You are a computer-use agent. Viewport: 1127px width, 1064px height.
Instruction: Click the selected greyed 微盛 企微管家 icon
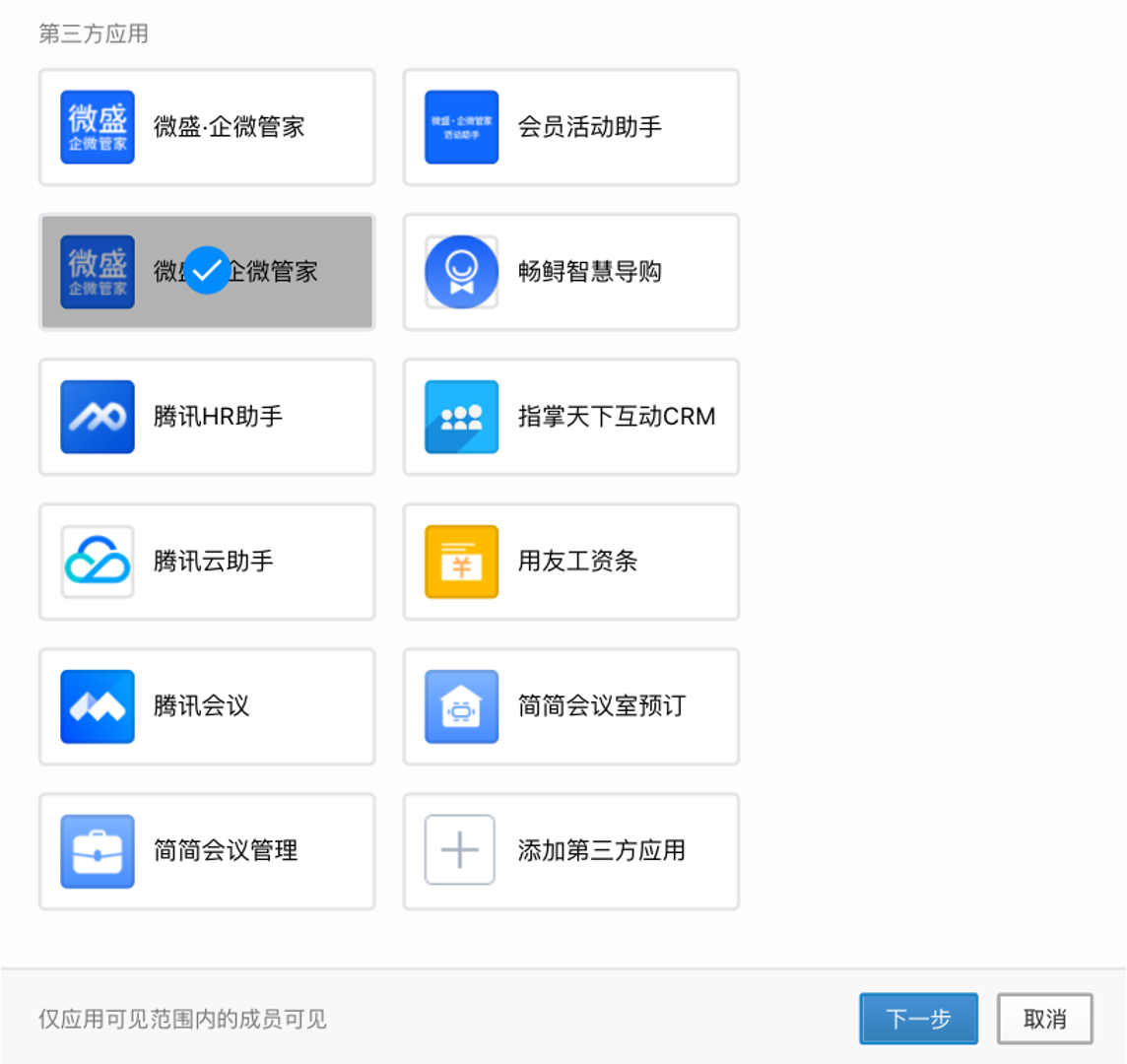tap(97, 272)
